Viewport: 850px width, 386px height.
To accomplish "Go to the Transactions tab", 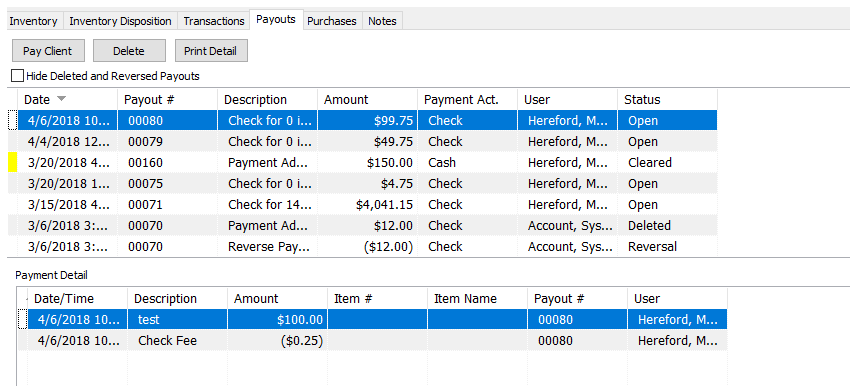I will tap(214, 21).
